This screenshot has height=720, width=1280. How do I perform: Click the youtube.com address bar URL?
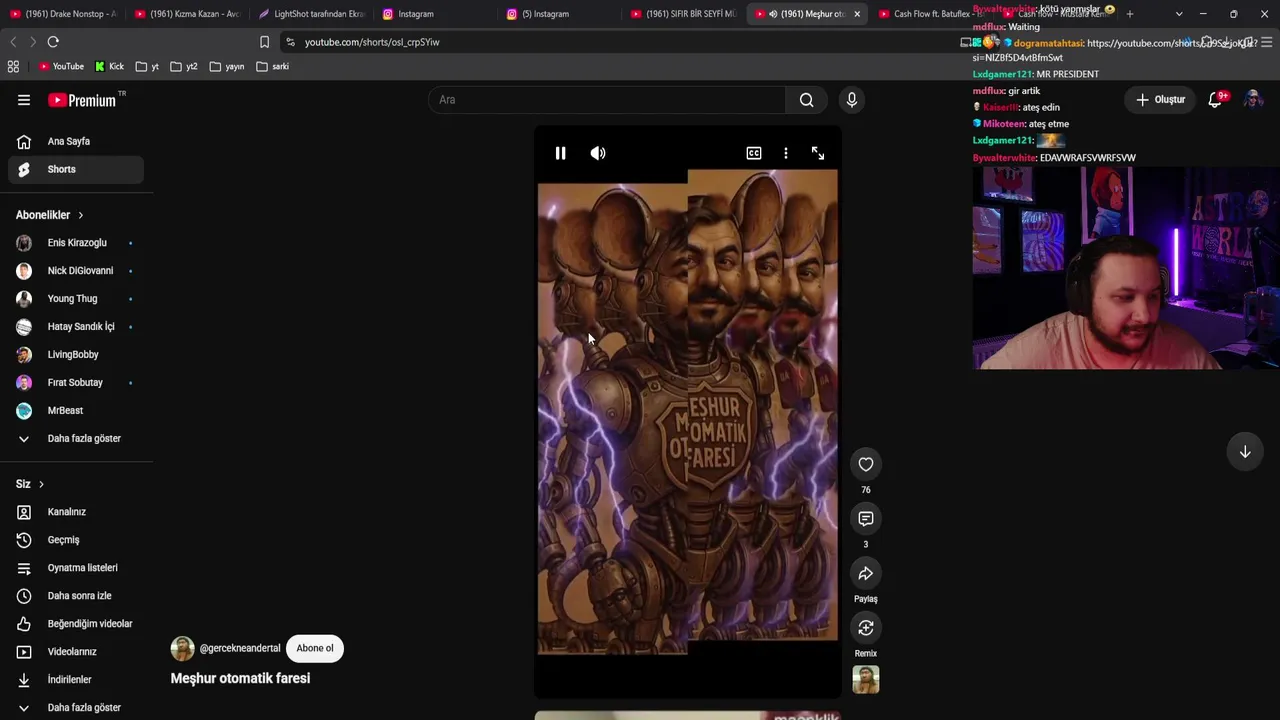(x=372, y=42)
